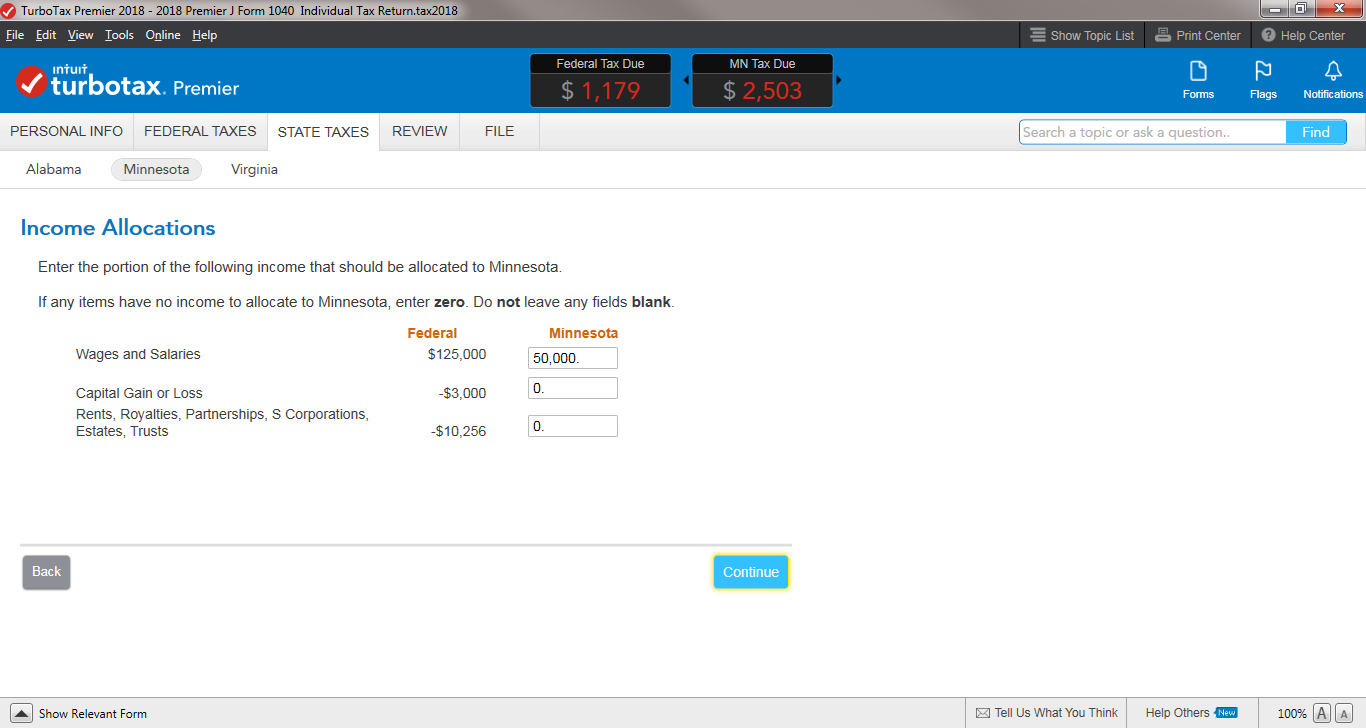Expand the Show Relevant Form arrow icon
This screenshot has width=1366, height=728.
(21, 713)
